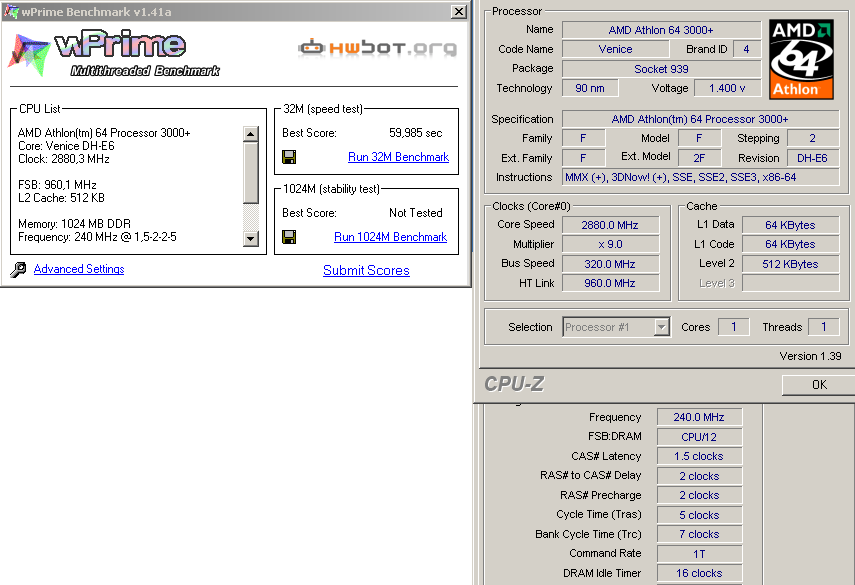Click the CPU List scroll down arrow
Viewport: 855px width, 585px height.
tap(251, 238)
